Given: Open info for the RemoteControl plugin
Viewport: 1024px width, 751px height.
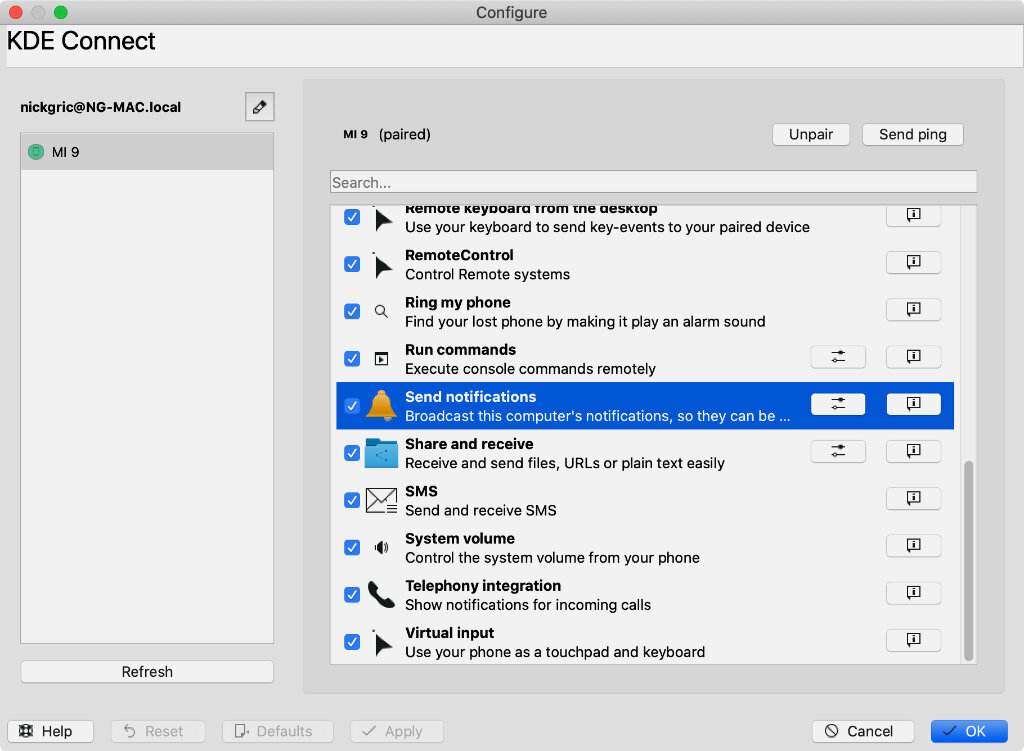Looking at the screenshot, I should (x=913, y=262).
